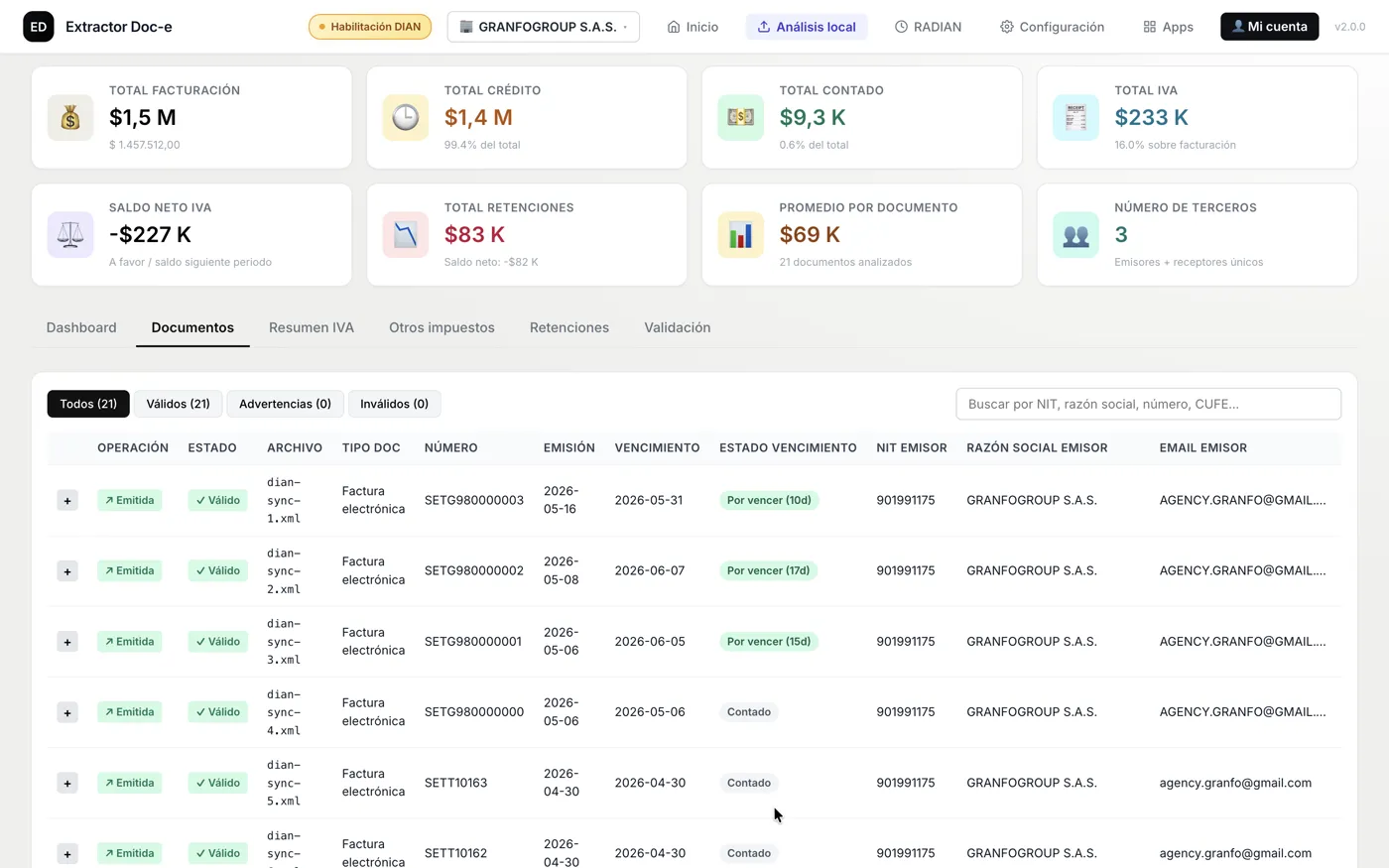Screen dimensions: 1389x868
Task: Click the ED app logo icon
Action: (x=39, y=27)
